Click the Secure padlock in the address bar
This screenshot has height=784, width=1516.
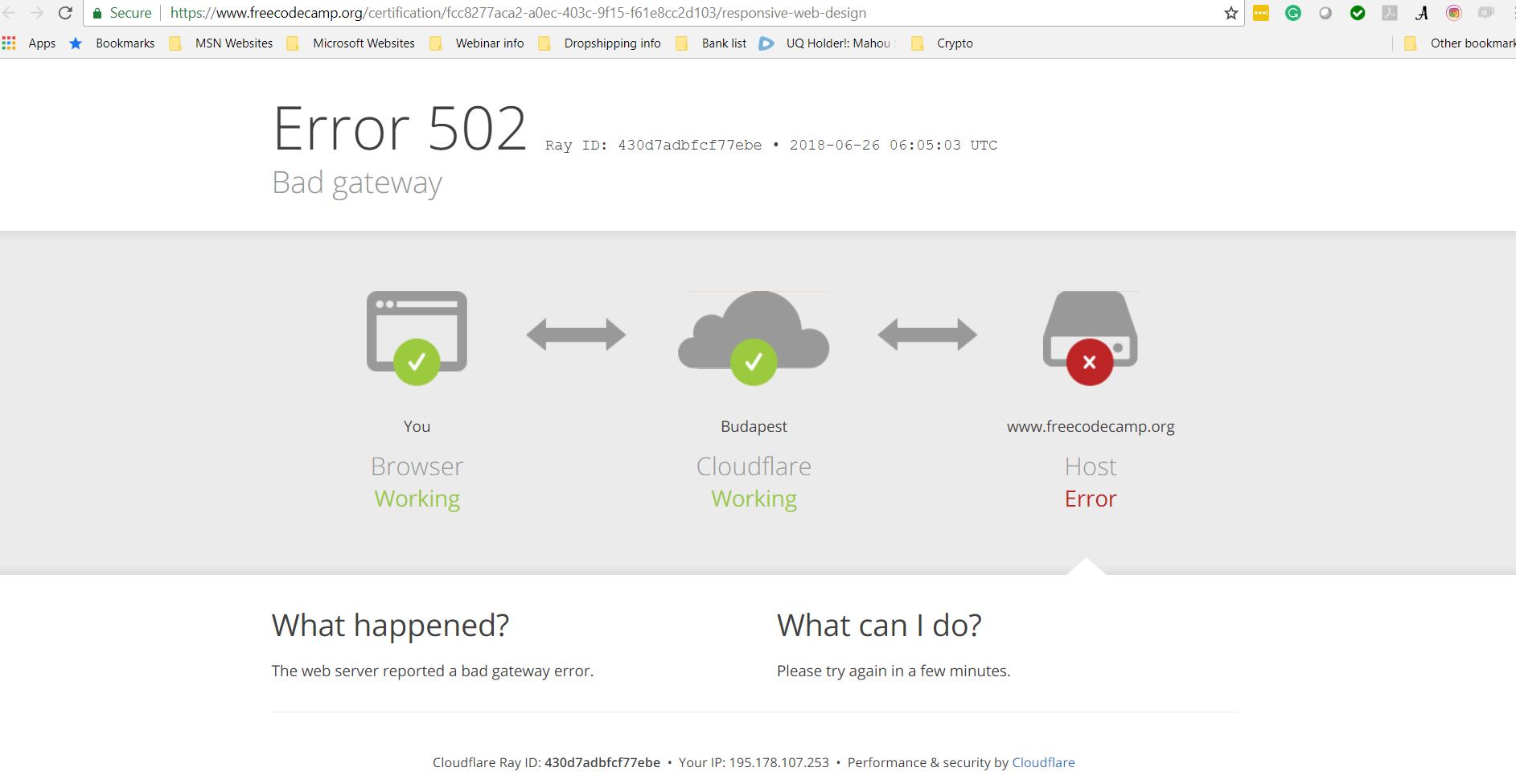97,13
